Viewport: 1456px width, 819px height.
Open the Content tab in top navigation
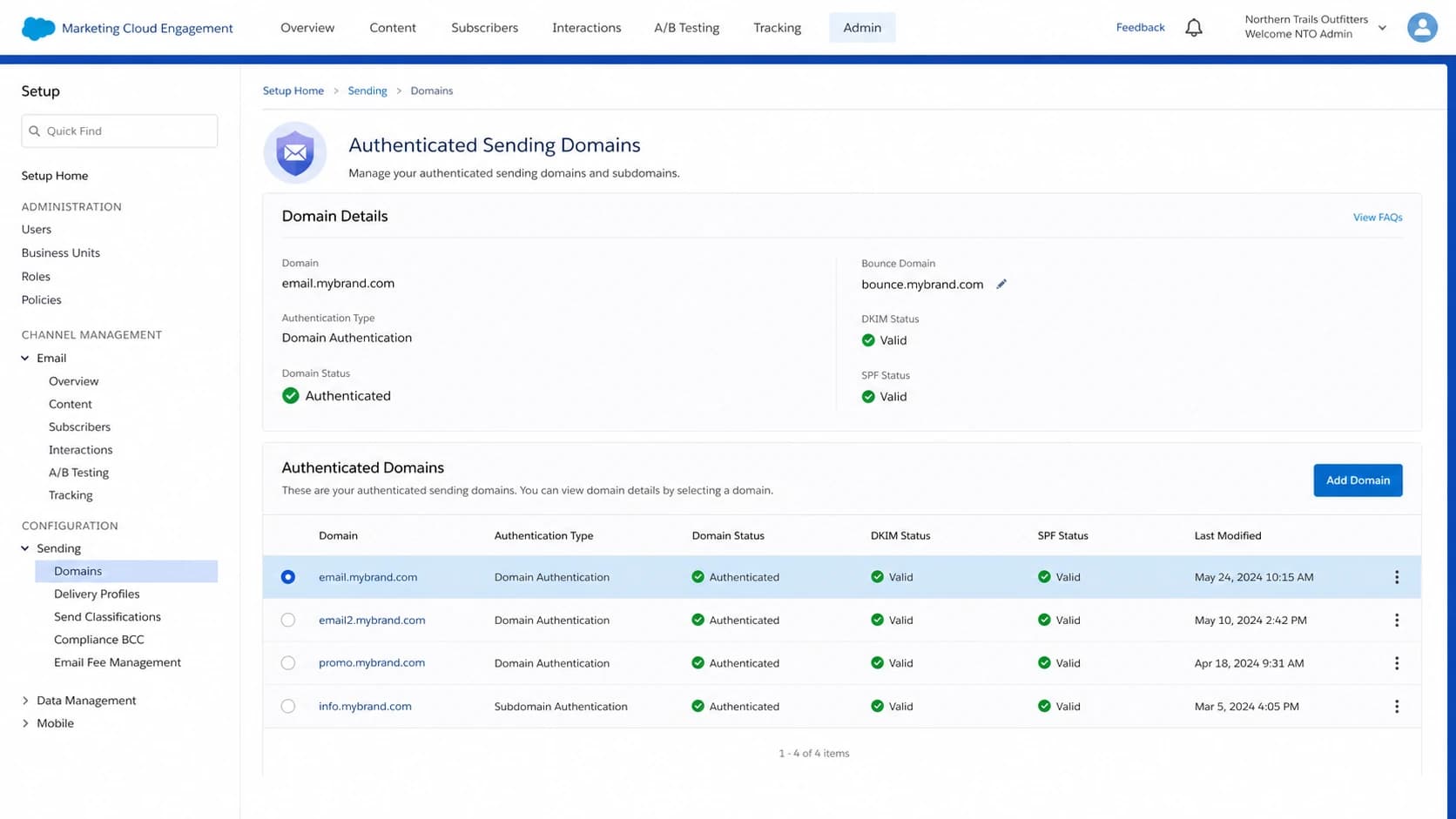click(393, 28)
